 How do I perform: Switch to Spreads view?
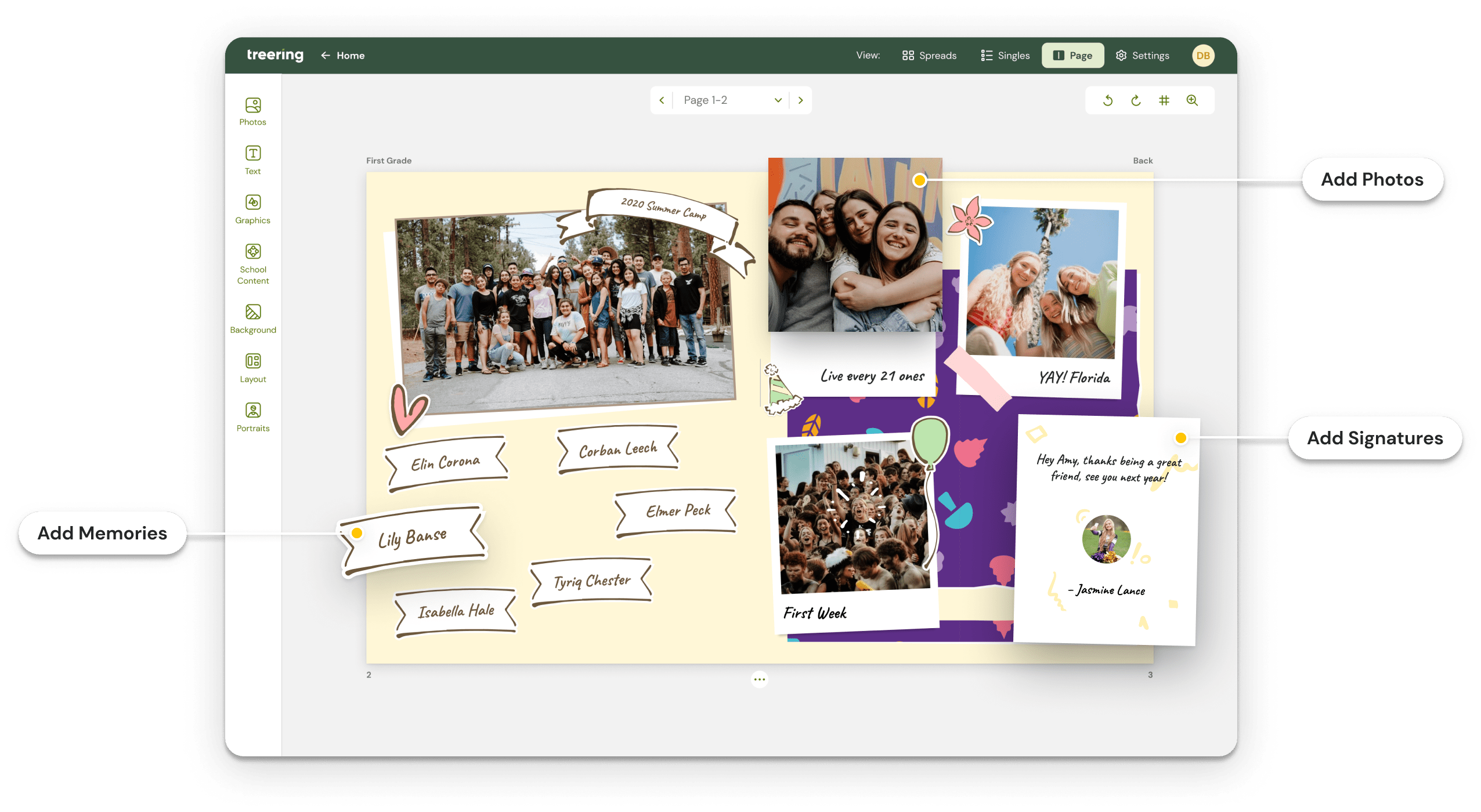[929, 55]
